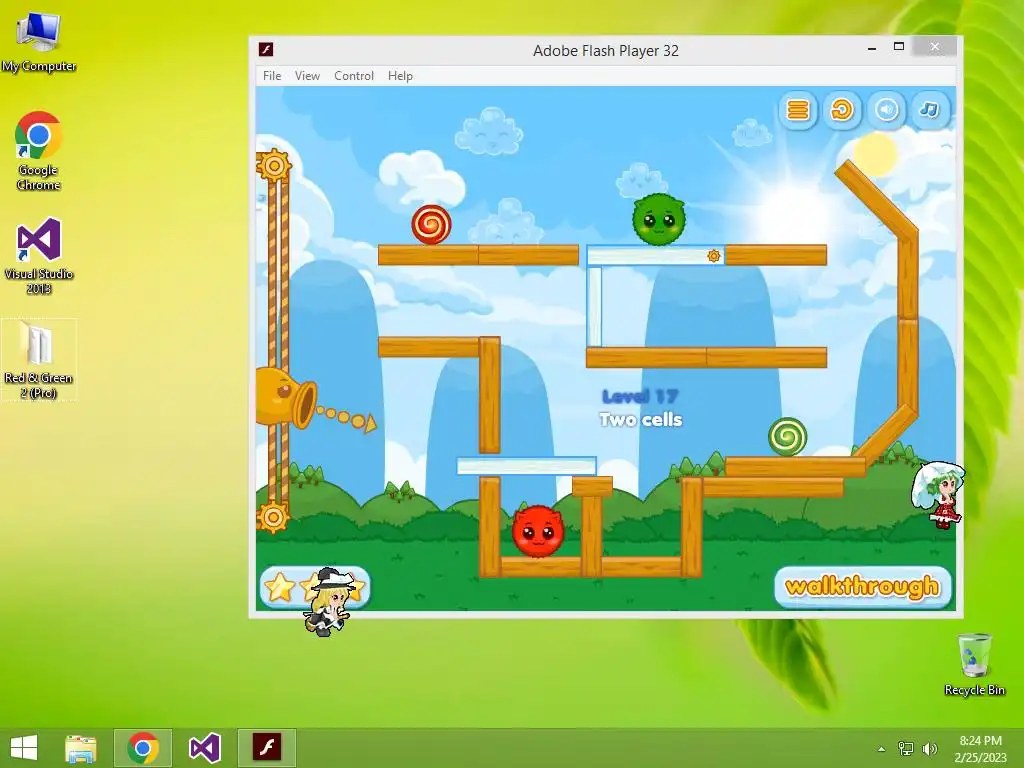Select the Recycle Bin desktop icon
Viewport: 1024px width, 768px height.
pos(974,664)
